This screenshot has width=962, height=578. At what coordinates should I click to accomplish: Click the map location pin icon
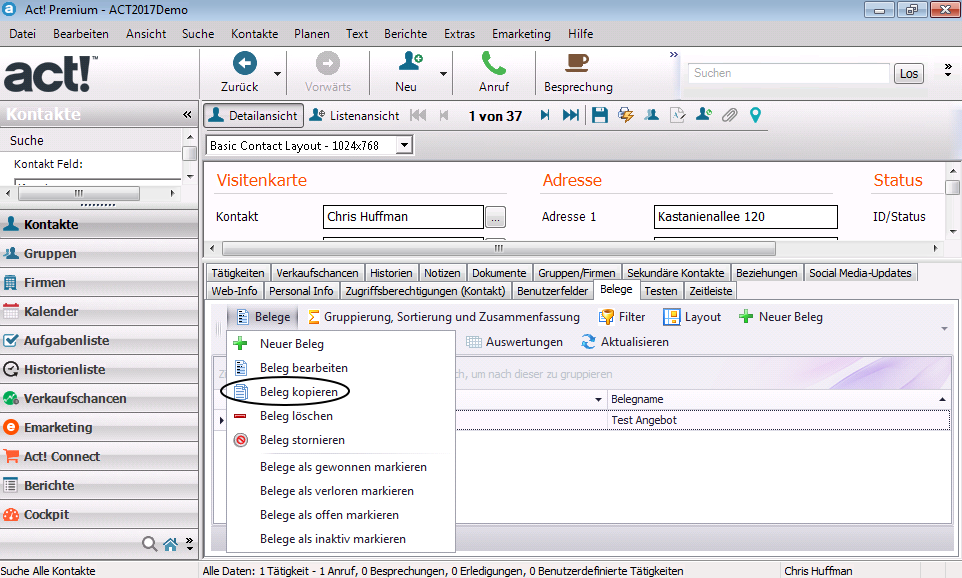click(x=755, y=115)
